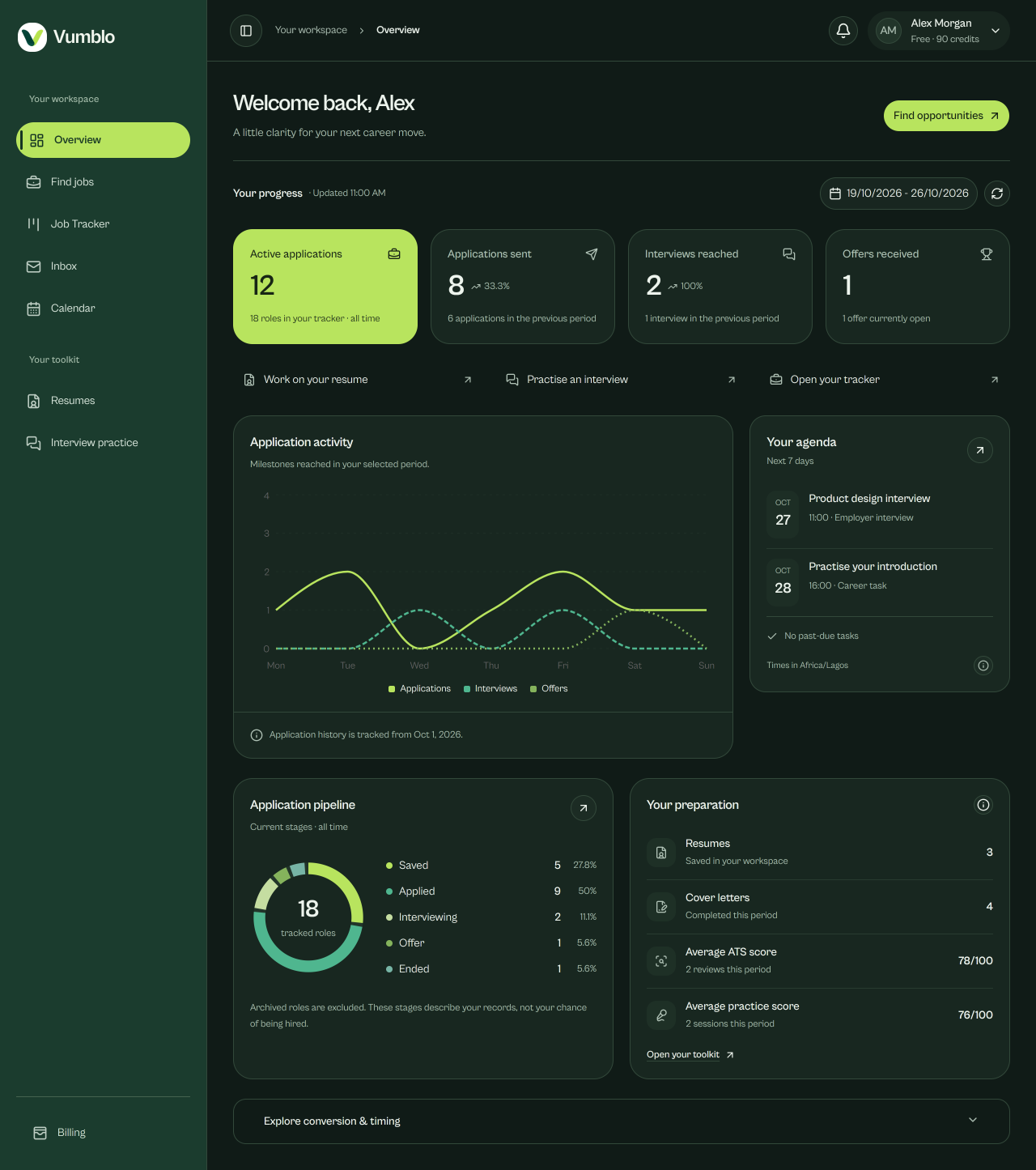Click Work on your resume link
The image size is (1036, 1170).
coord(358,380)
